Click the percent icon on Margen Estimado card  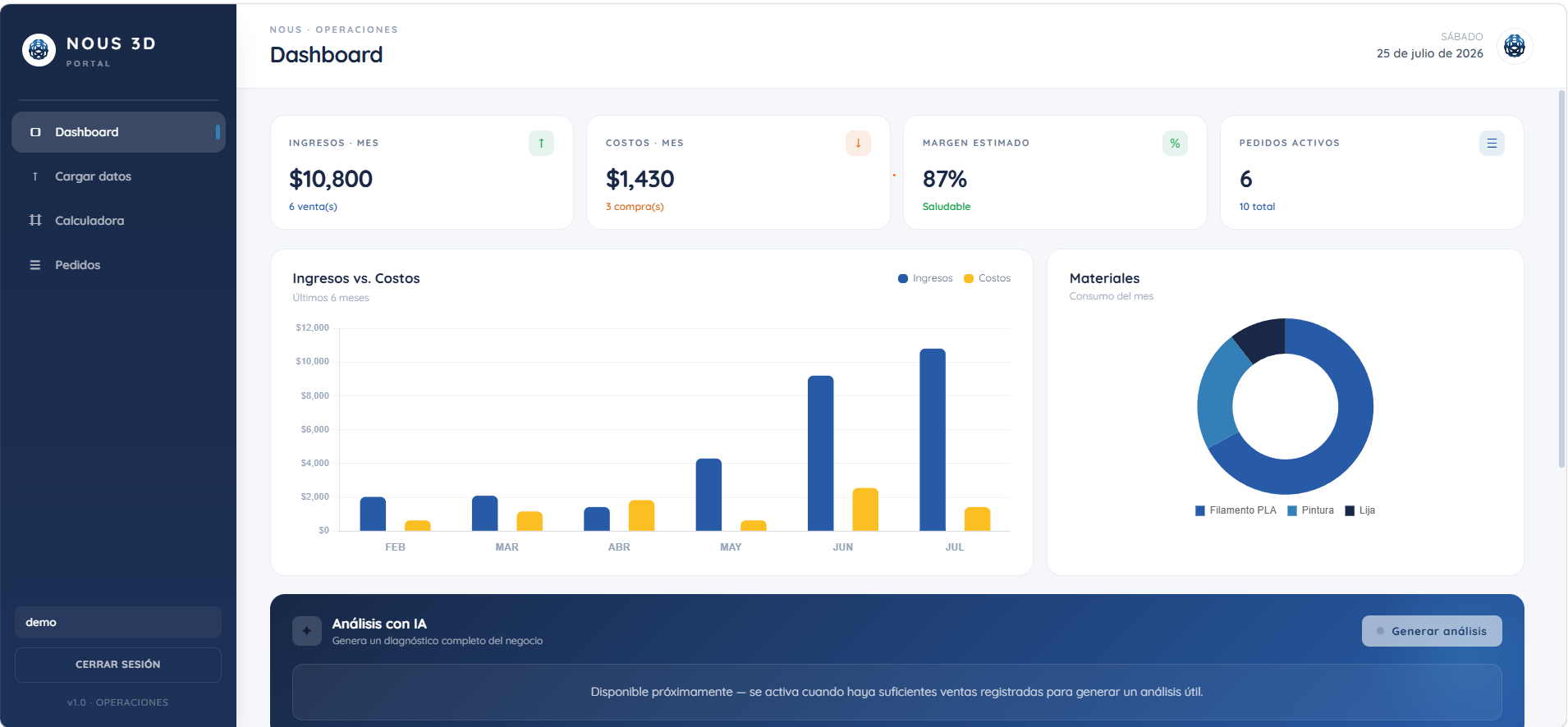click(x=1175, y=143)
